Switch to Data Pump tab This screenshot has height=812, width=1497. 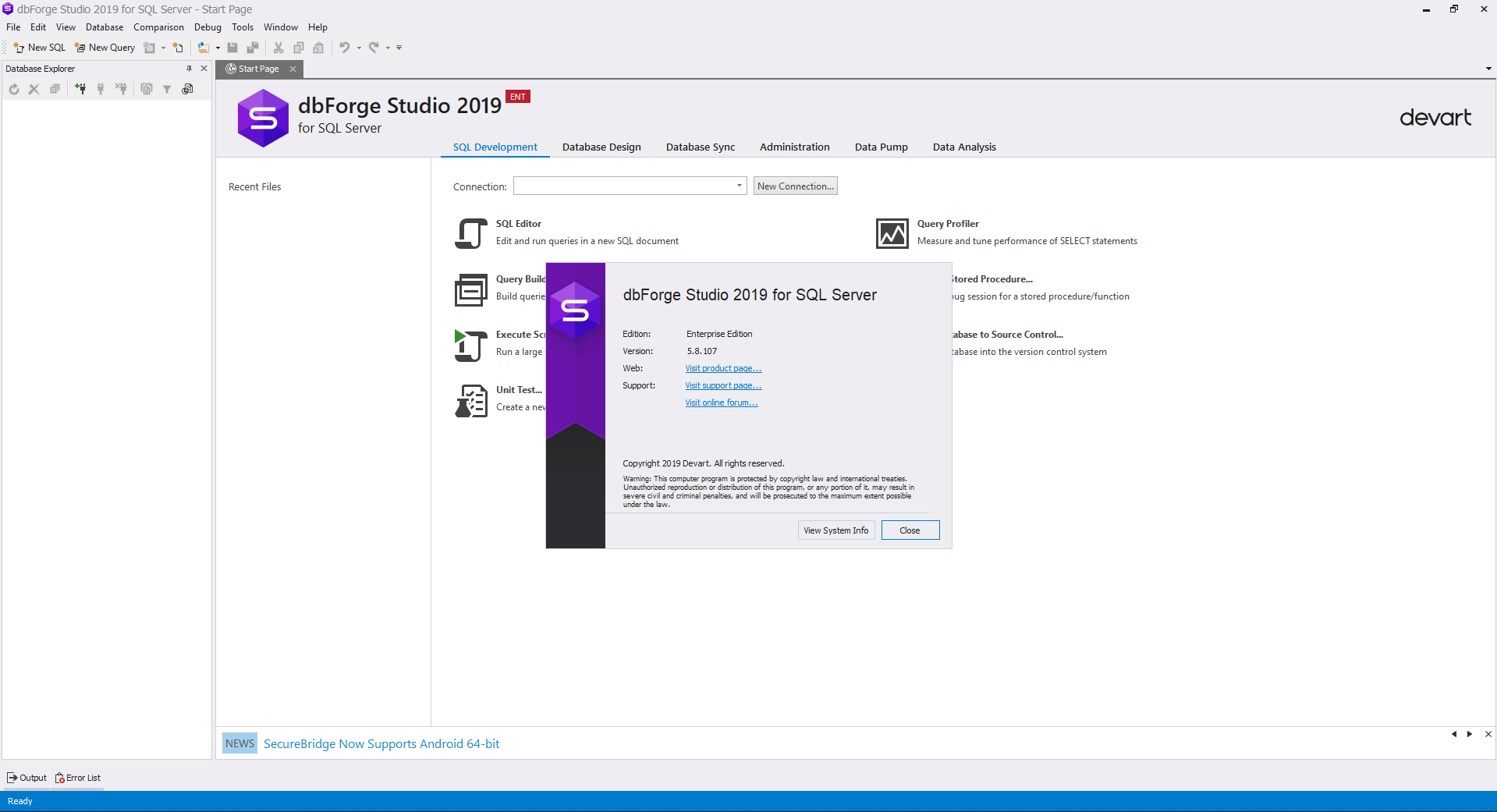(x=882, y=147)
